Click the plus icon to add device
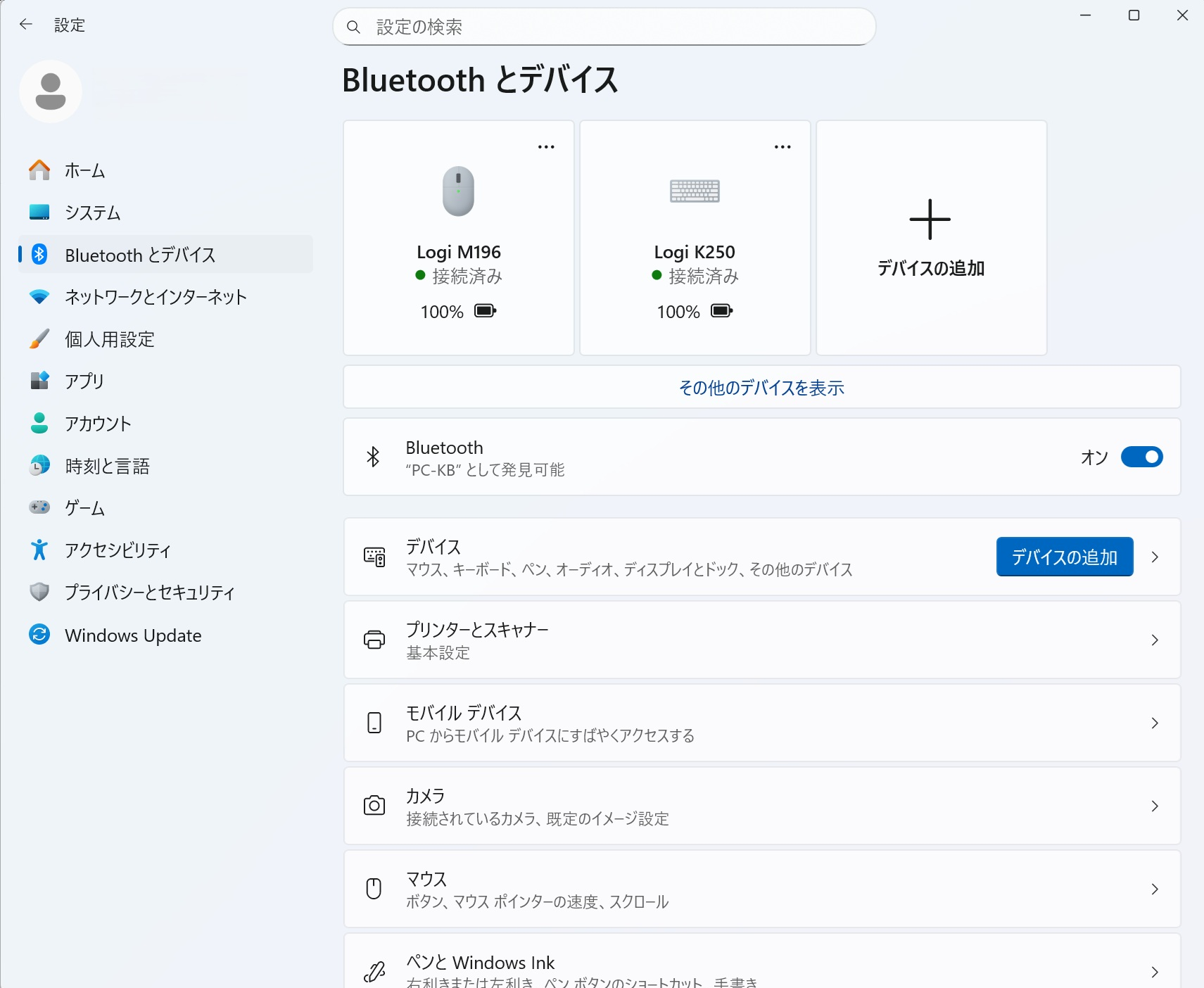 pyautogui.click(x=930, y=220)
